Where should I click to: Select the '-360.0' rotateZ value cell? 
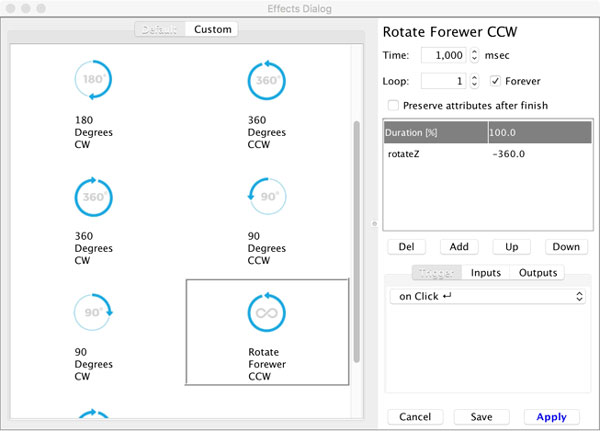coord(540,154)
